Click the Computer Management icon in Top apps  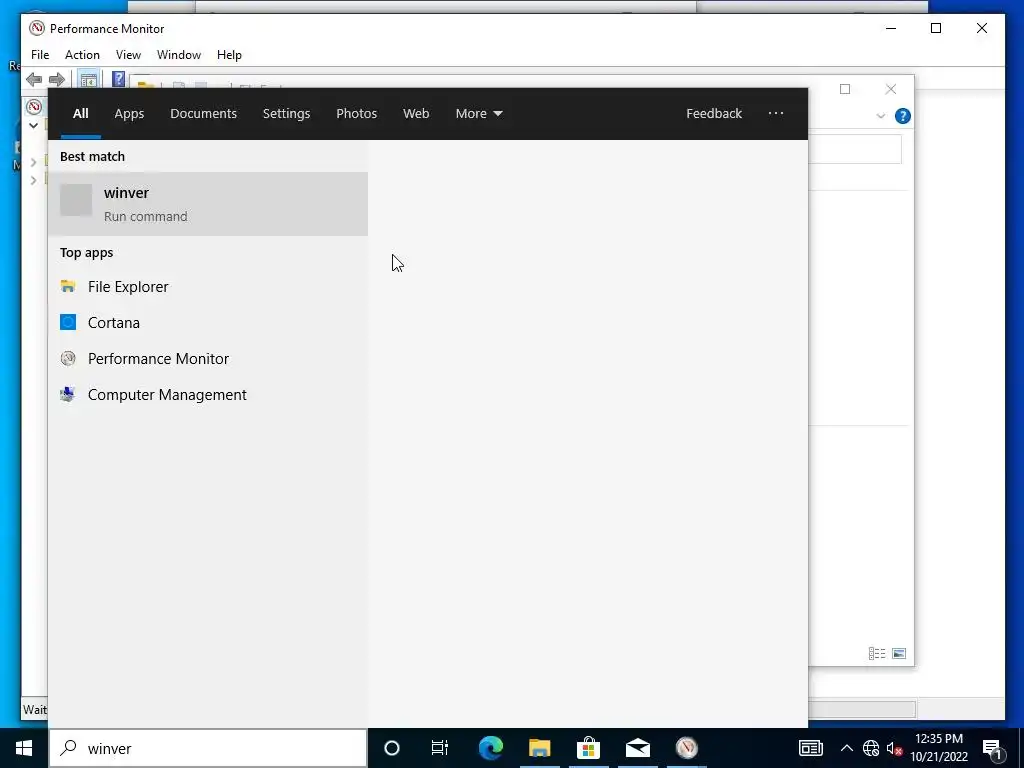coord(67,394)
